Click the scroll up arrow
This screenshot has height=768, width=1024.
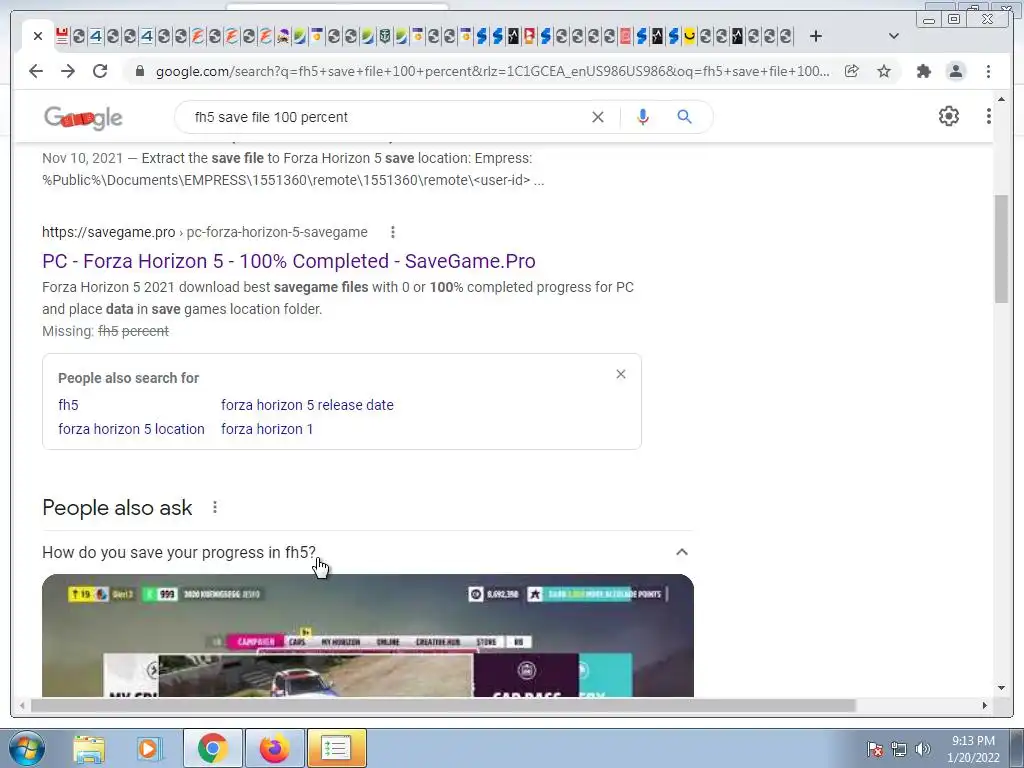[1001, 100]
